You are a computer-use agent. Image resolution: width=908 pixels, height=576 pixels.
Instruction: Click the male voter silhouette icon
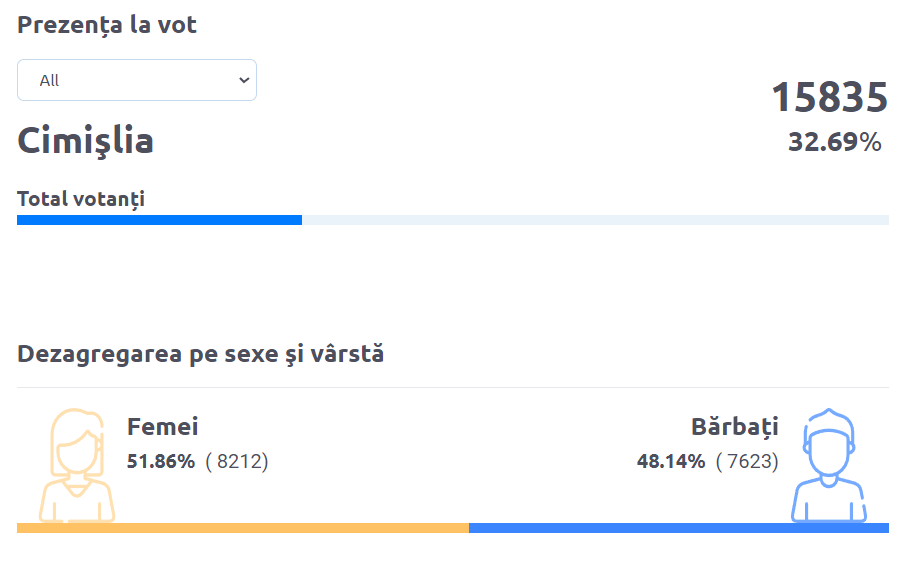point(829,465)
